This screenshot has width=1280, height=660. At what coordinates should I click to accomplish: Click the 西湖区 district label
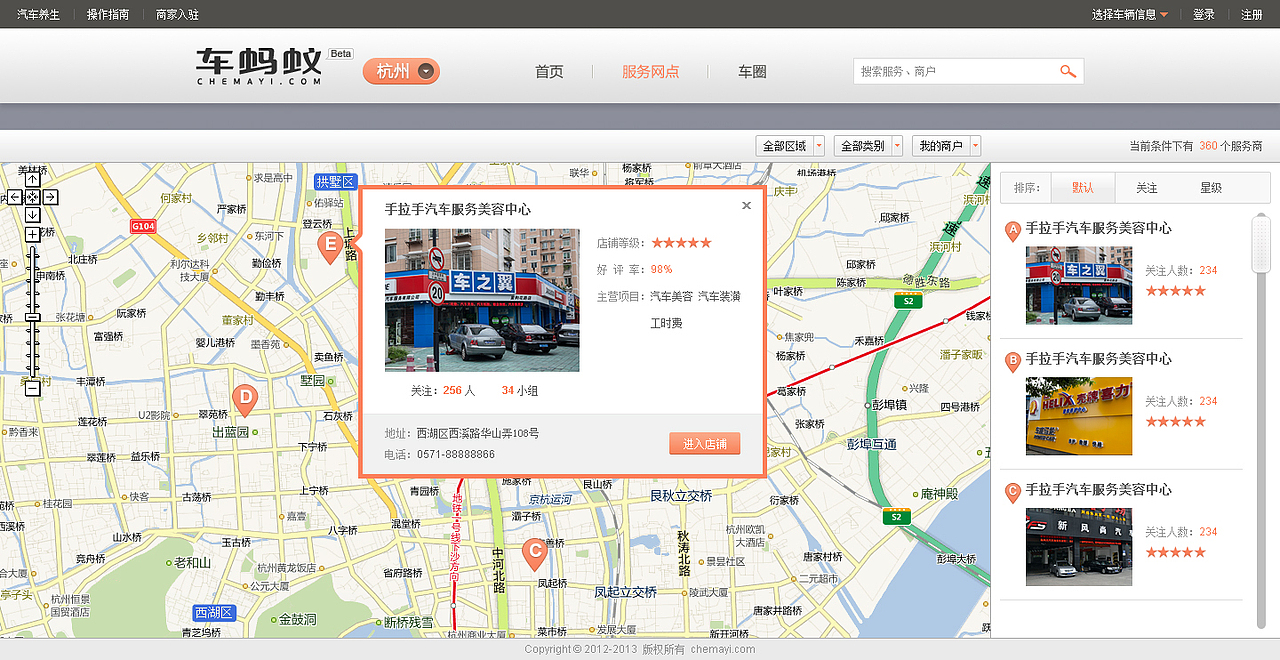click(214, 613)
